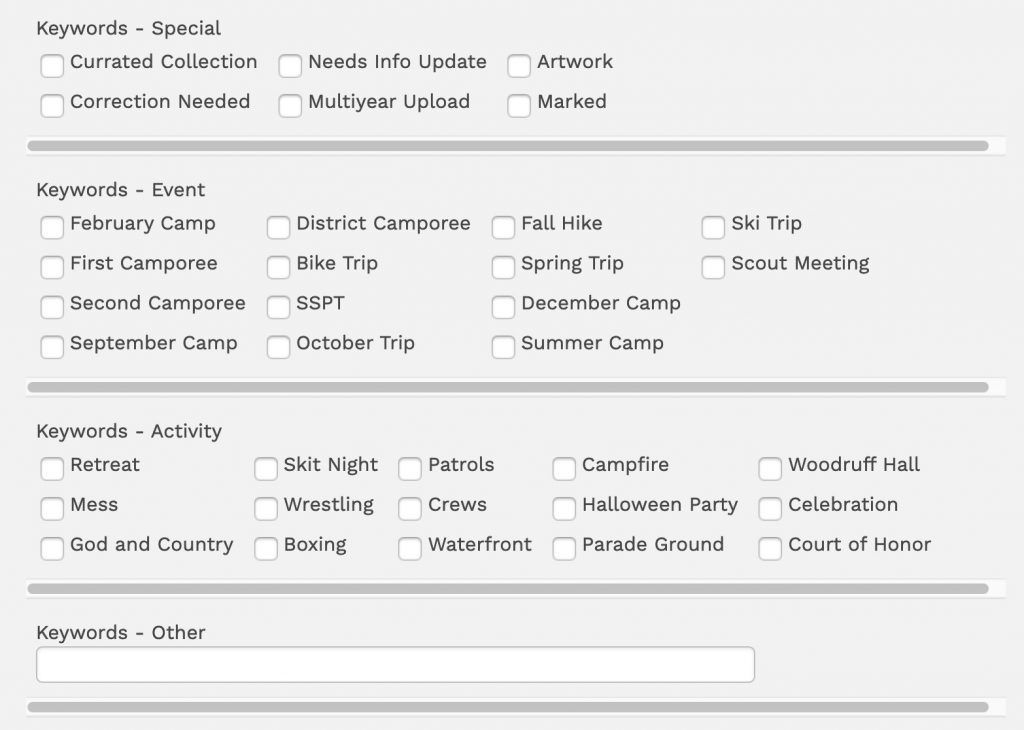Select the Correction Needed checkbox
Viewport: 1024px width, 730px height.
pos(52,106)
